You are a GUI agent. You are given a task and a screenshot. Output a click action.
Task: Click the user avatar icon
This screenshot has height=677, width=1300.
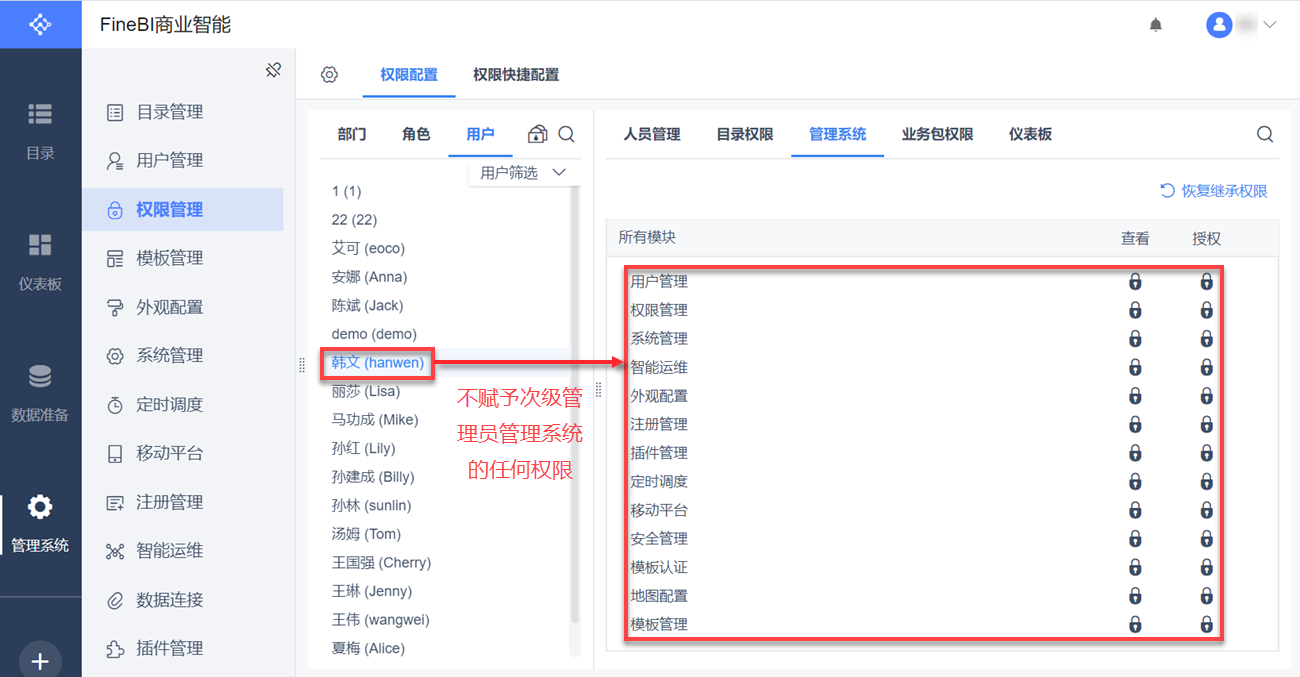point(1218,25)
